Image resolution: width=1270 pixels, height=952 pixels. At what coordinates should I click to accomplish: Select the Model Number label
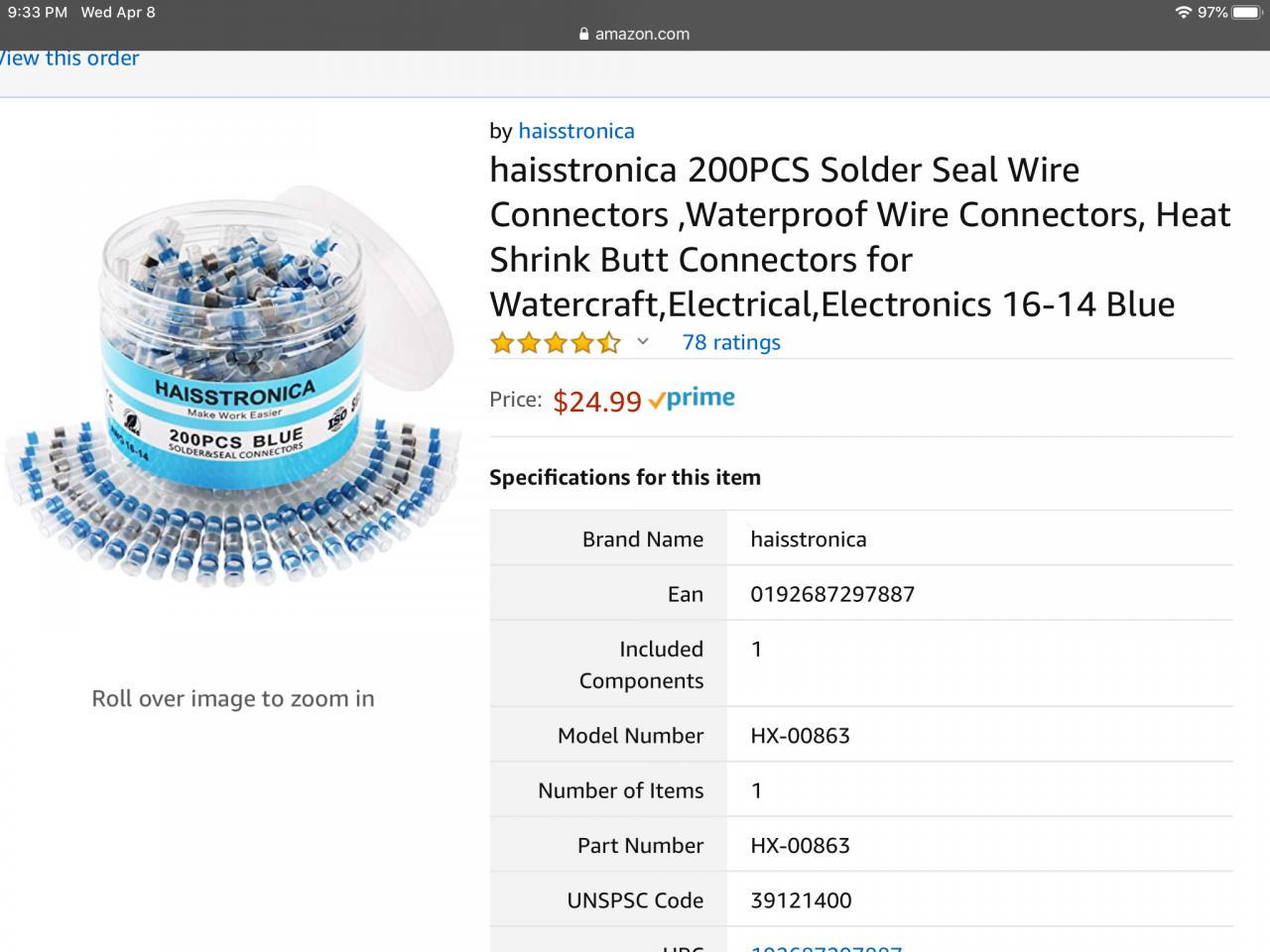coord(631,736)
